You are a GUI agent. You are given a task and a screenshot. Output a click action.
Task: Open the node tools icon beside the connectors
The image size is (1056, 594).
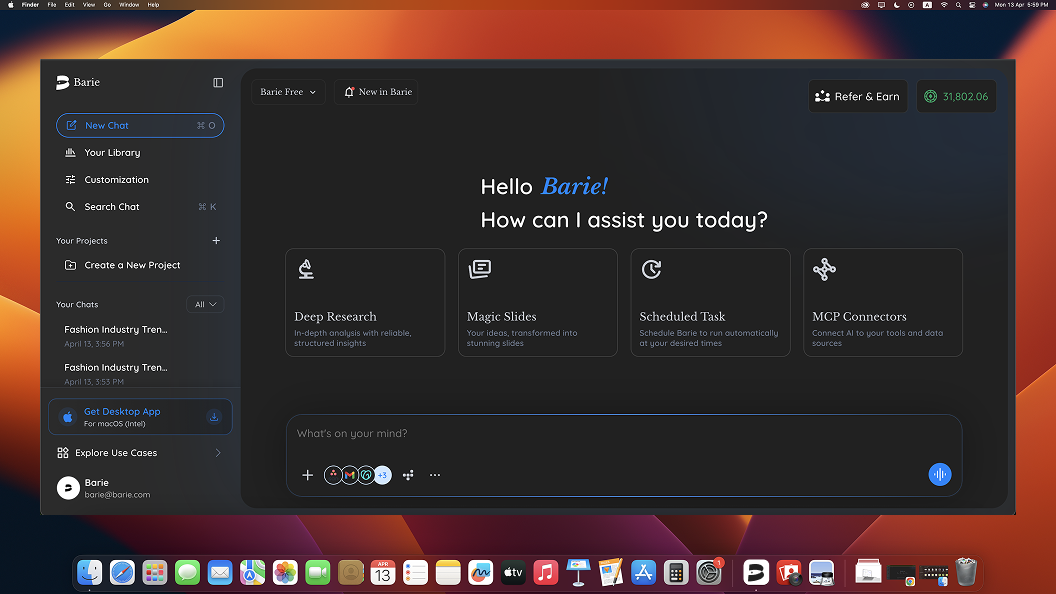[x=408, y=475]
